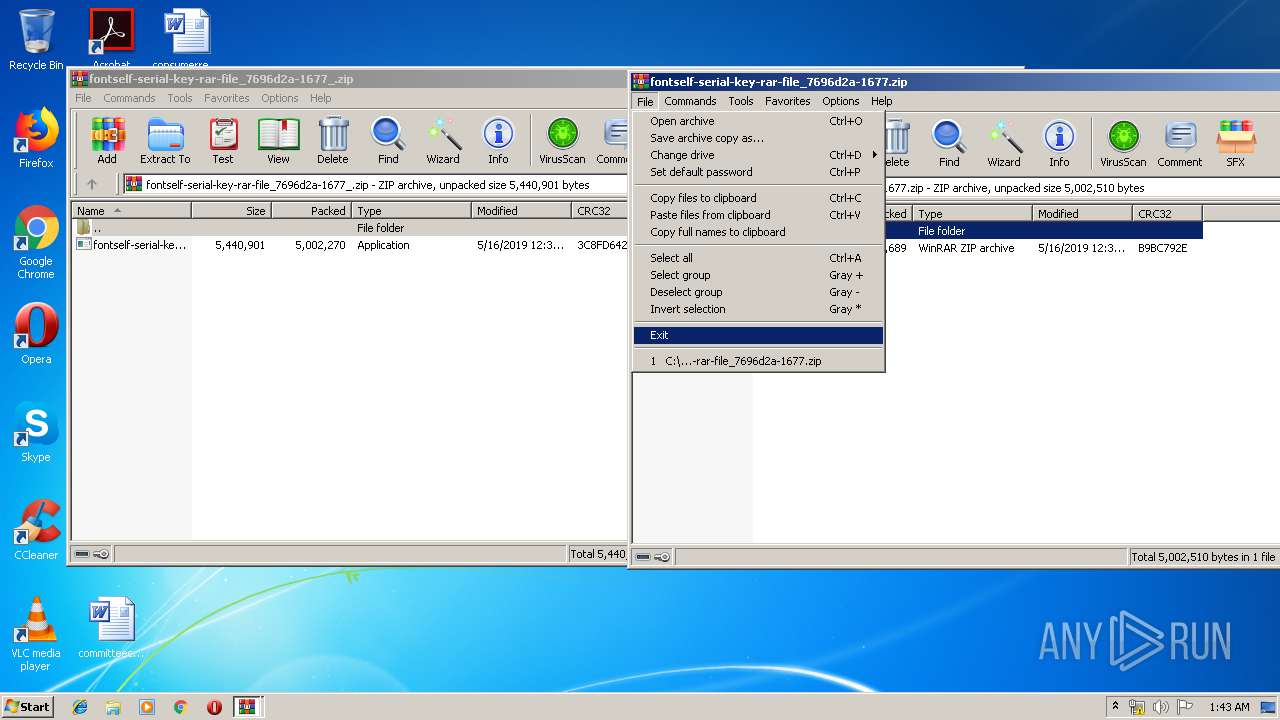Screen dimensions: 1280x720
Task: Go up one folder in left window
Action: click(x=92, y=184)
